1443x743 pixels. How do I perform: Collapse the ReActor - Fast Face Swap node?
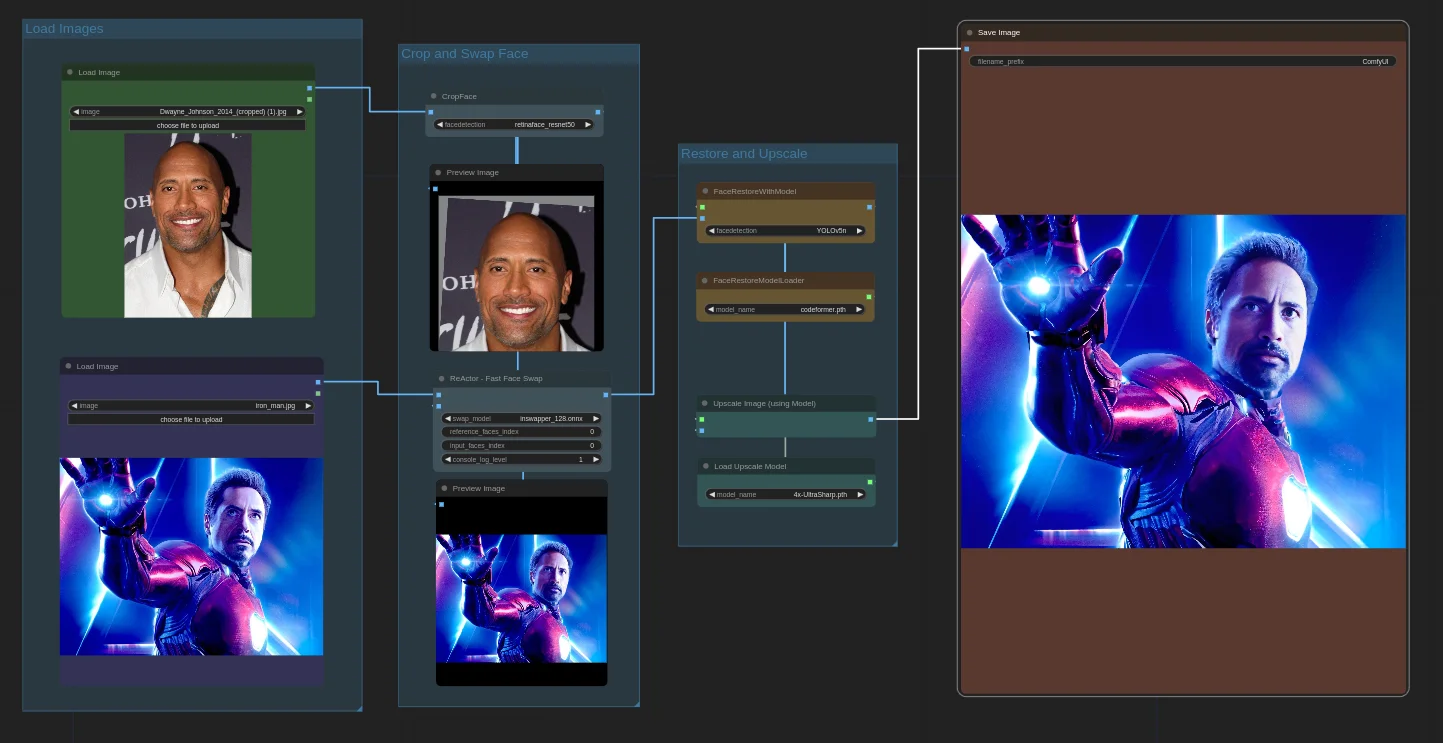(x=441, y=379)
